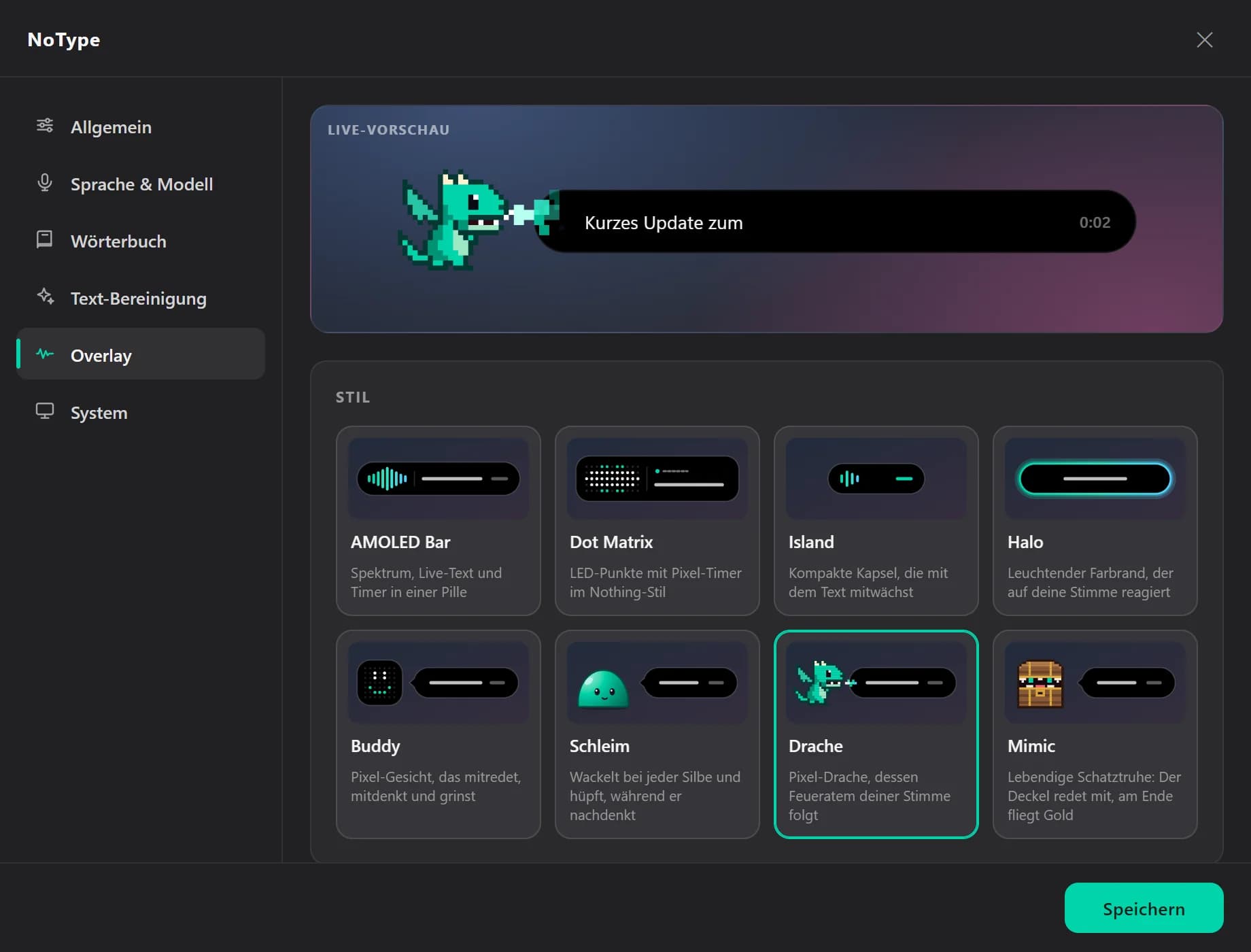Click the book icon beside Wörterbuch

click(x=45, y=239)
